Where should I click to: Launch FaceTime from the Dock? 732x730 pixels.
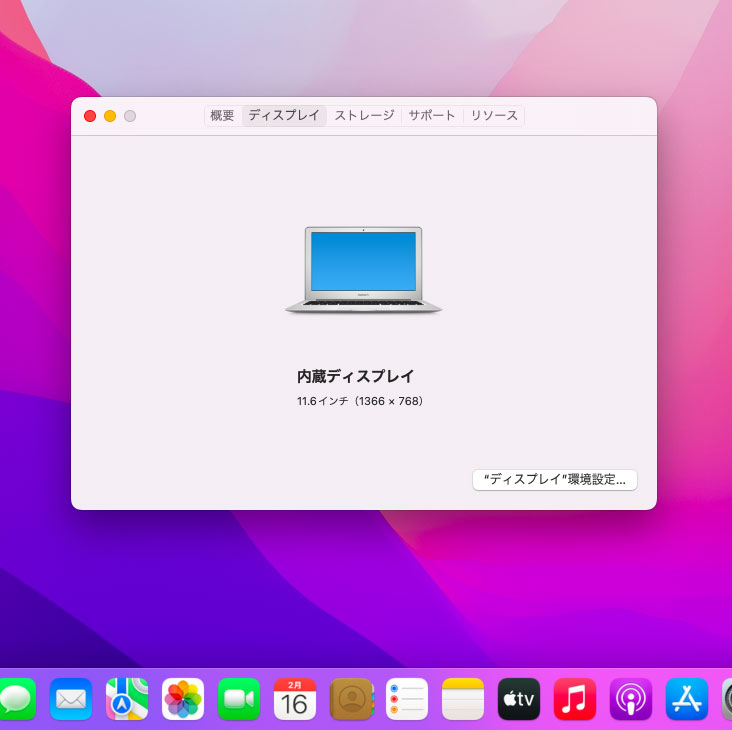(x=239, y=699)
